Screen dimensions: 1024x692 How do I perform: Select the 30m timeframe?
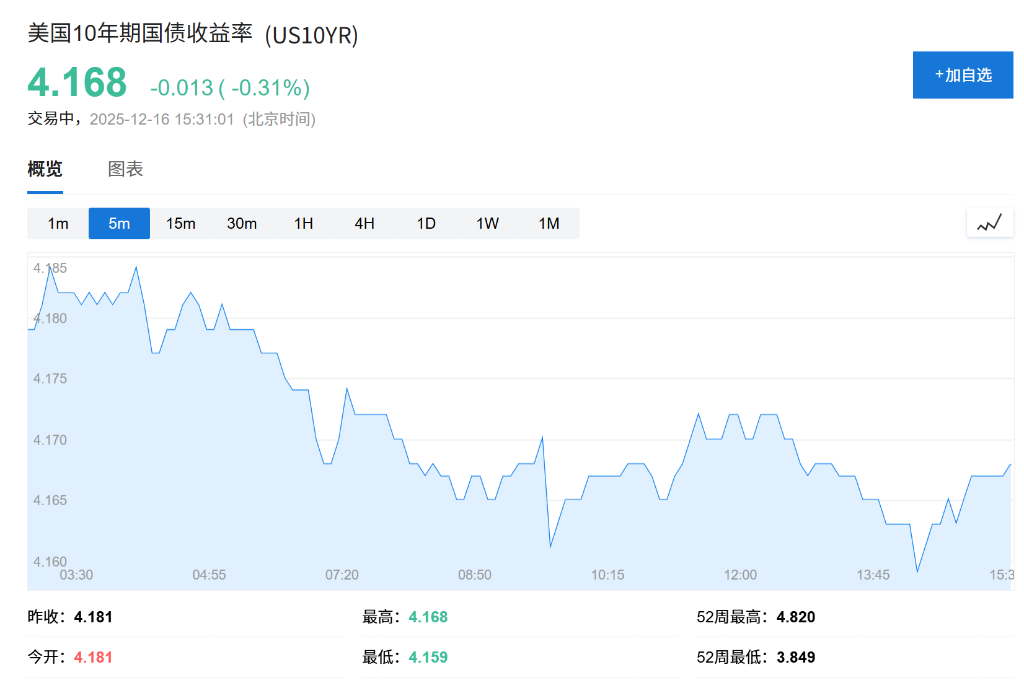[242, 223]
